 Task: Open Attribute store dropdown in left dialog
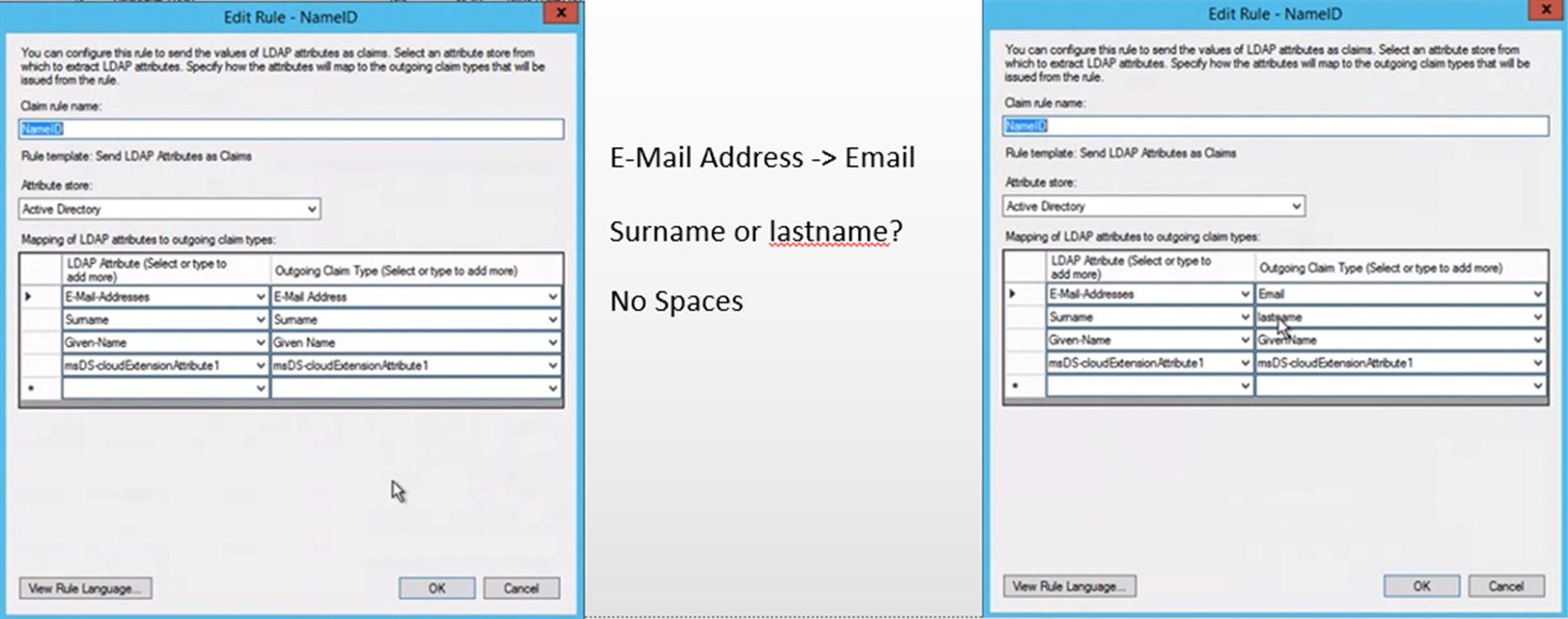click(312, 209)
